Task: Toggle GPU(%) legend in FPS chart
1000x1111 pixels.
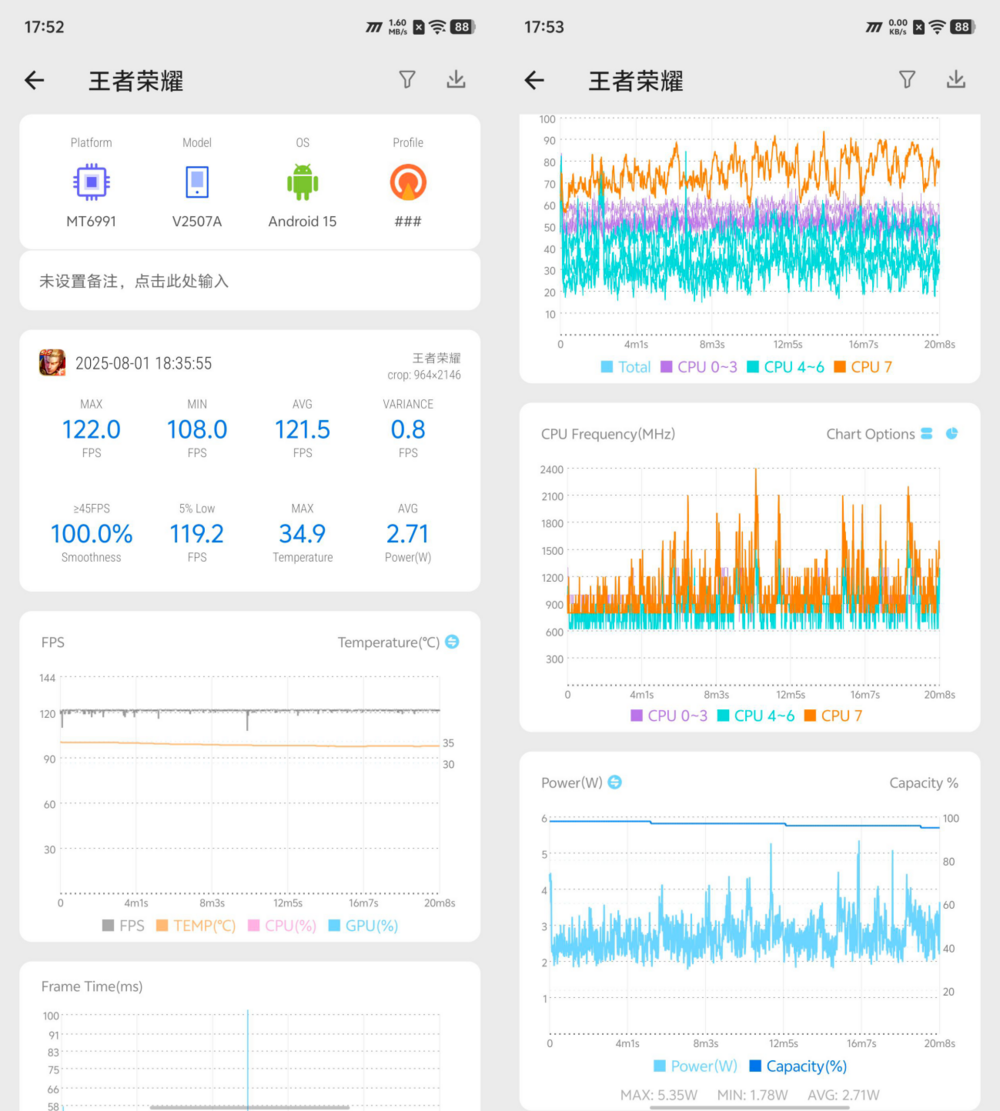Action: pos(364,925)
